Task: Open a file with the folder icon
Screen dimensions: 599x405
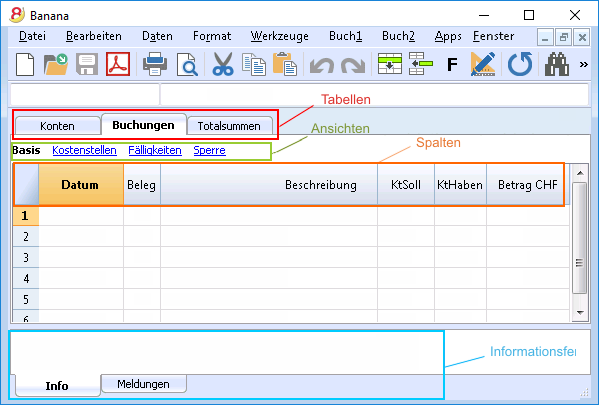Action: click(56, 64)
